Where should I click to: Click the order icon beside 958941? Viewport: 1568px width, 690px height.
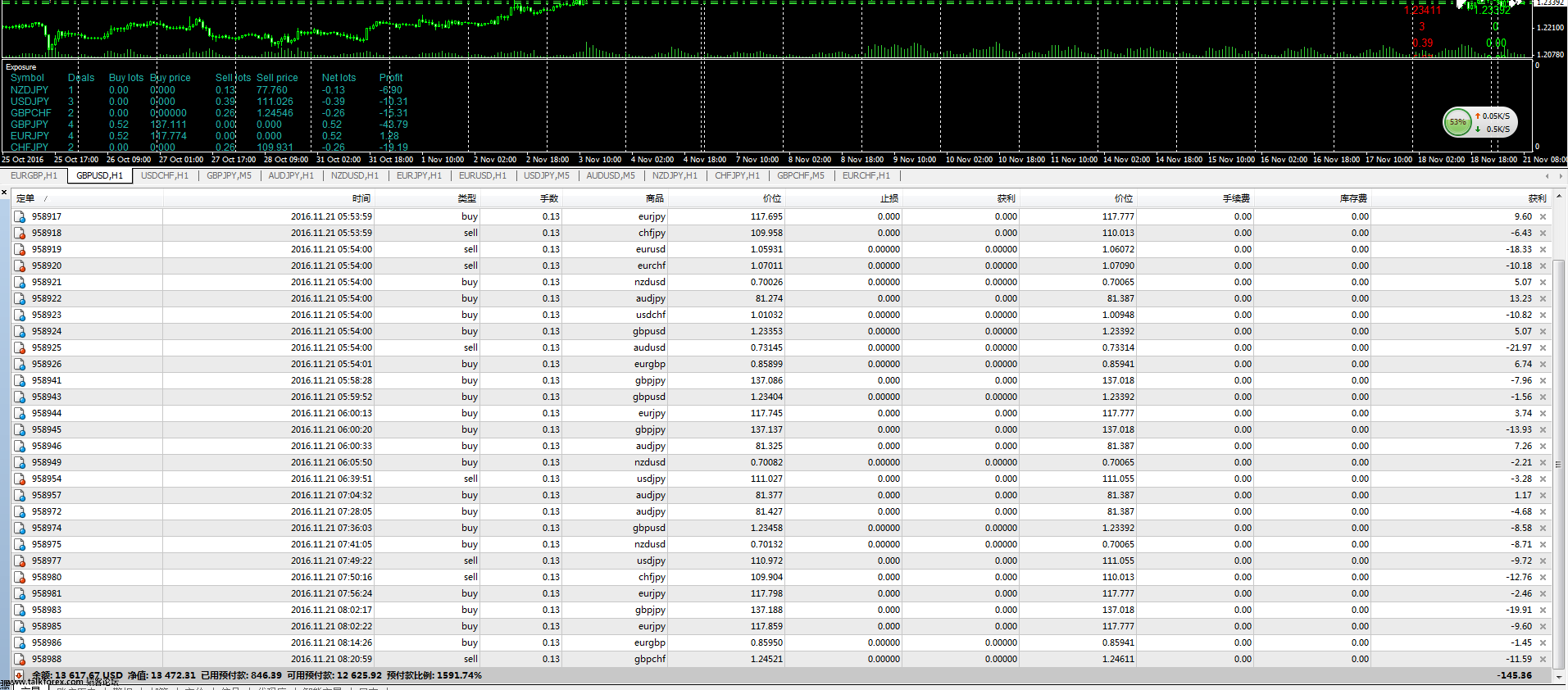(x=19, y=380)
